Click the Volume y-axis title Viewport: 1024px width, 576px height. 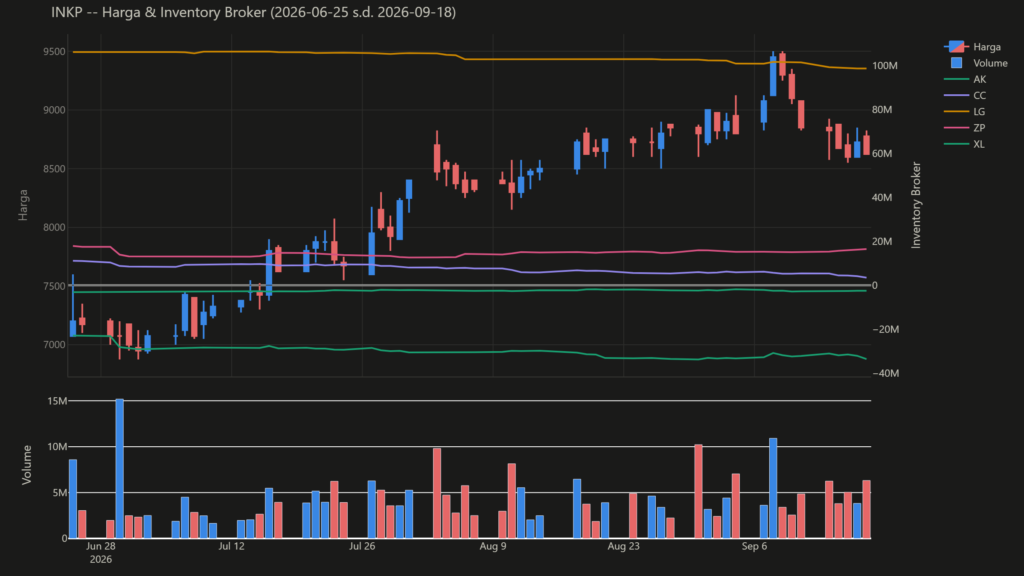click(27, 465)
